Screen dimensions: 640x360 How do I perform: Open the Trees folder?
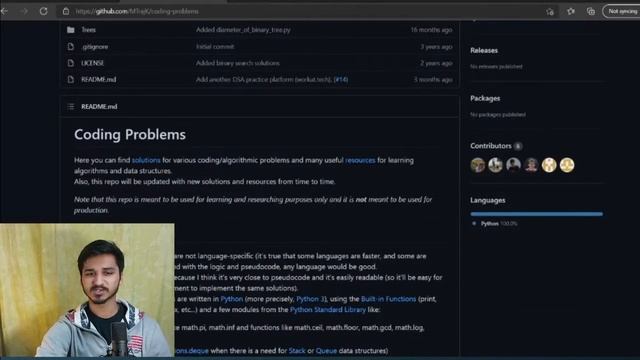pyautogui.click(x=89, y=30)
